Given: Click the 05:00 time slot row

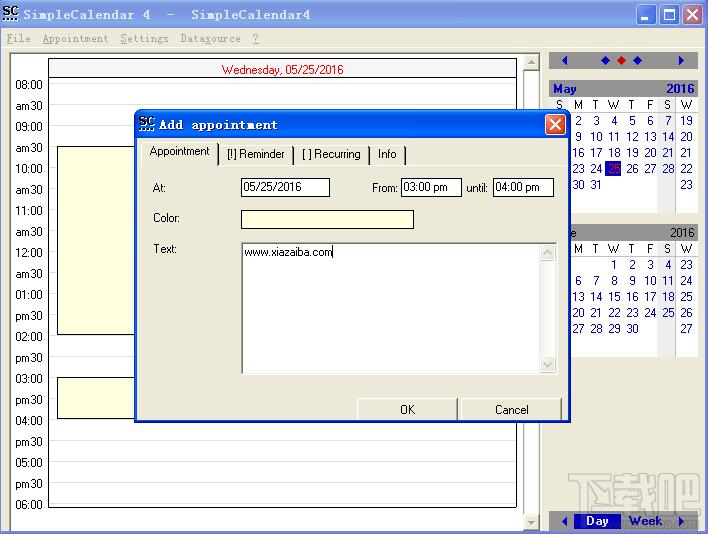Looking at the screenshot, I should point(283,471).
